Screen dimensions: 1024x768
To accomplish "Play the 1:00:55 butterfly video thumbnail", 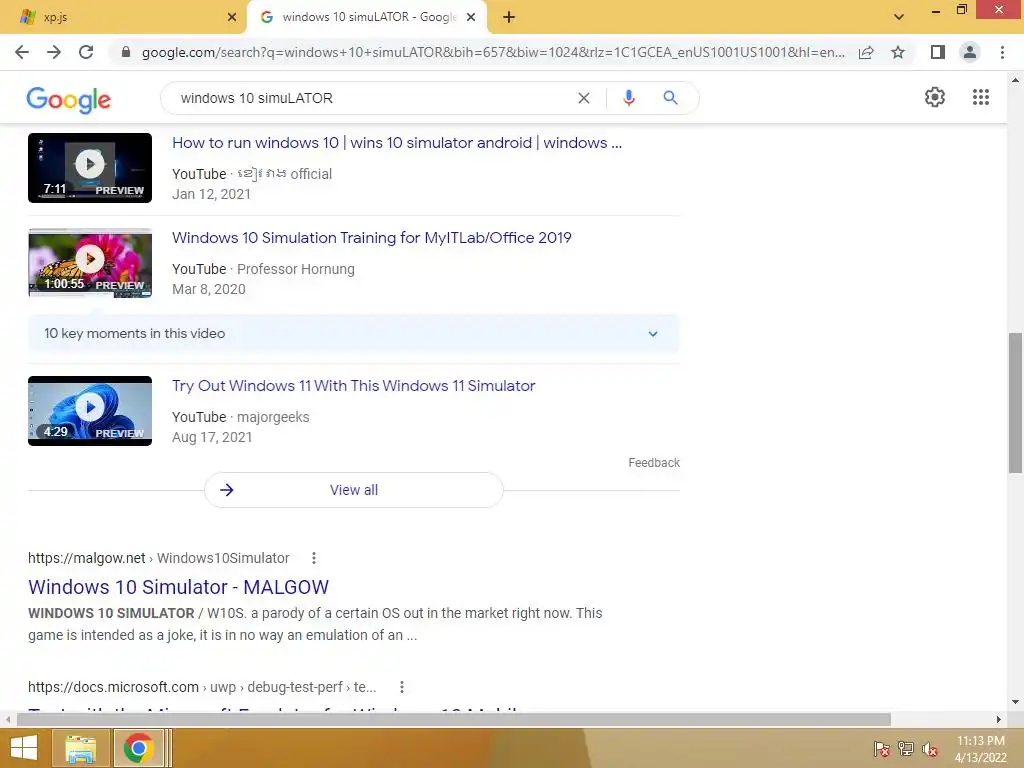I will coord(90,263).
